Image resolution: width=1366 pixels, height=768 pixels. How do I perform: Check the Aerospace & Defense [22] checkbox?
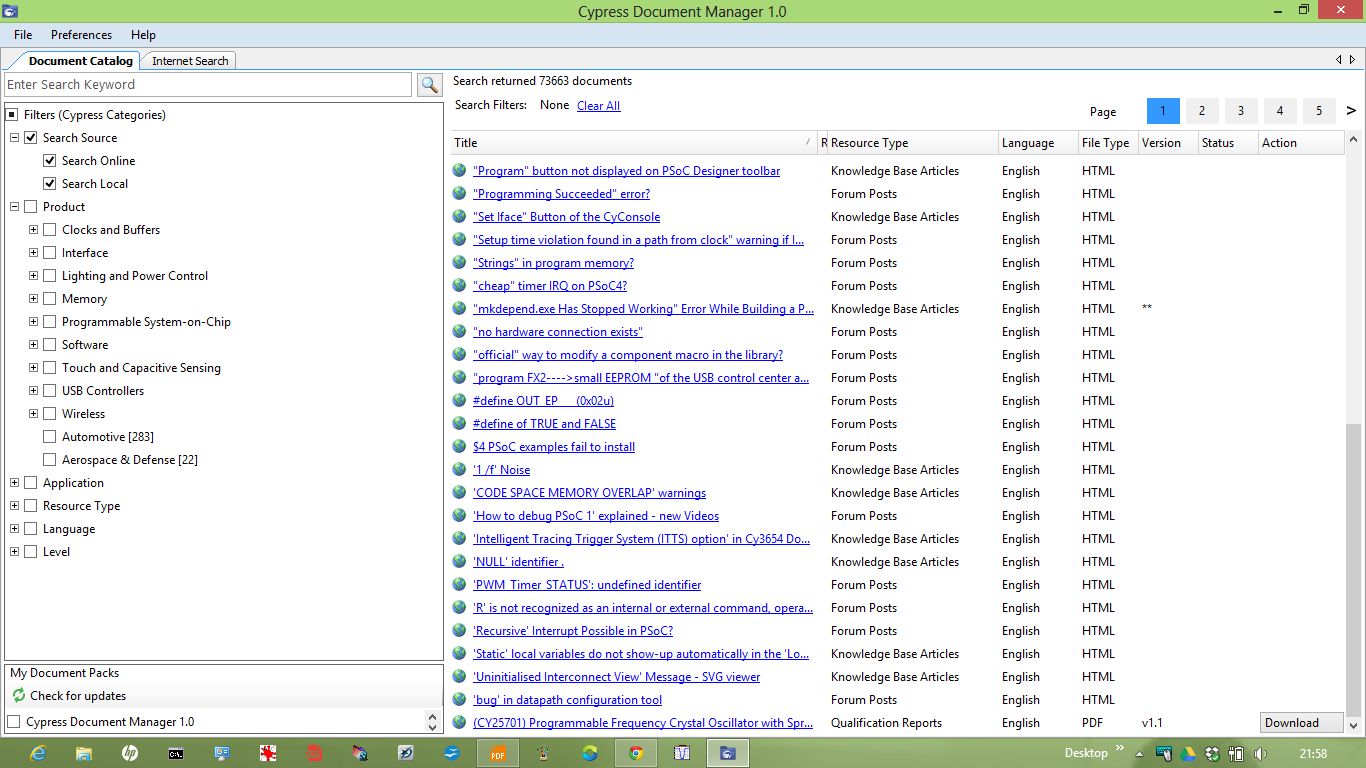click(x=49, y=459)
